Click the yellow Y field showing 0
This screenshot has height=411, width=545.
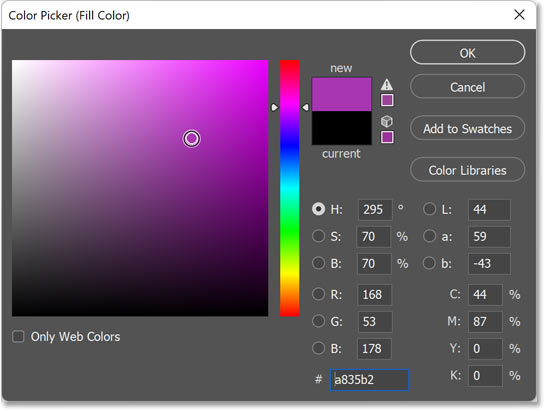tap(485, 348)
